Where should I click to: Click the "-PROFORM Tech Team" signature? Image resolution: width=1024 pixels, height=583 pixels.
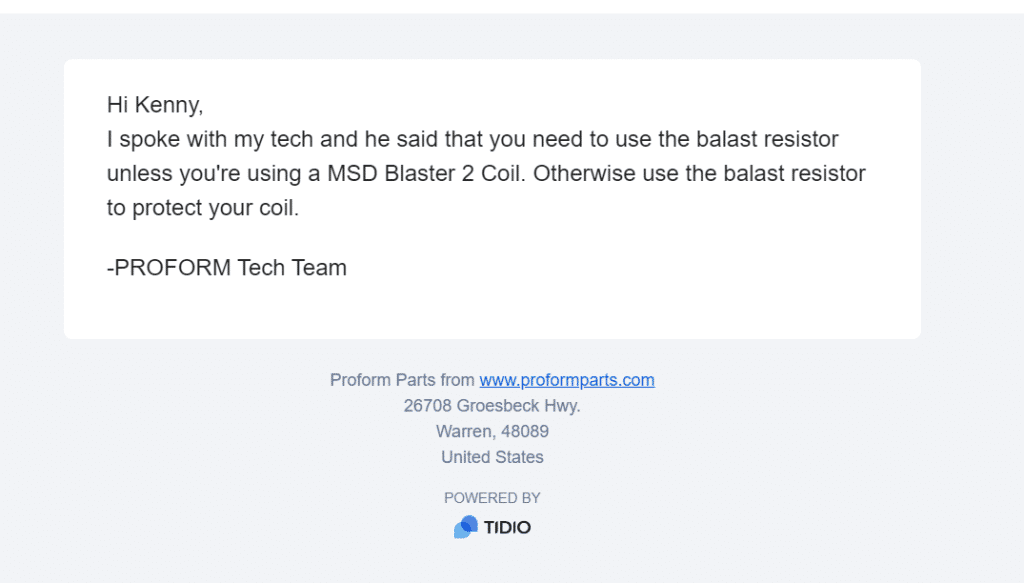(227, 267)
